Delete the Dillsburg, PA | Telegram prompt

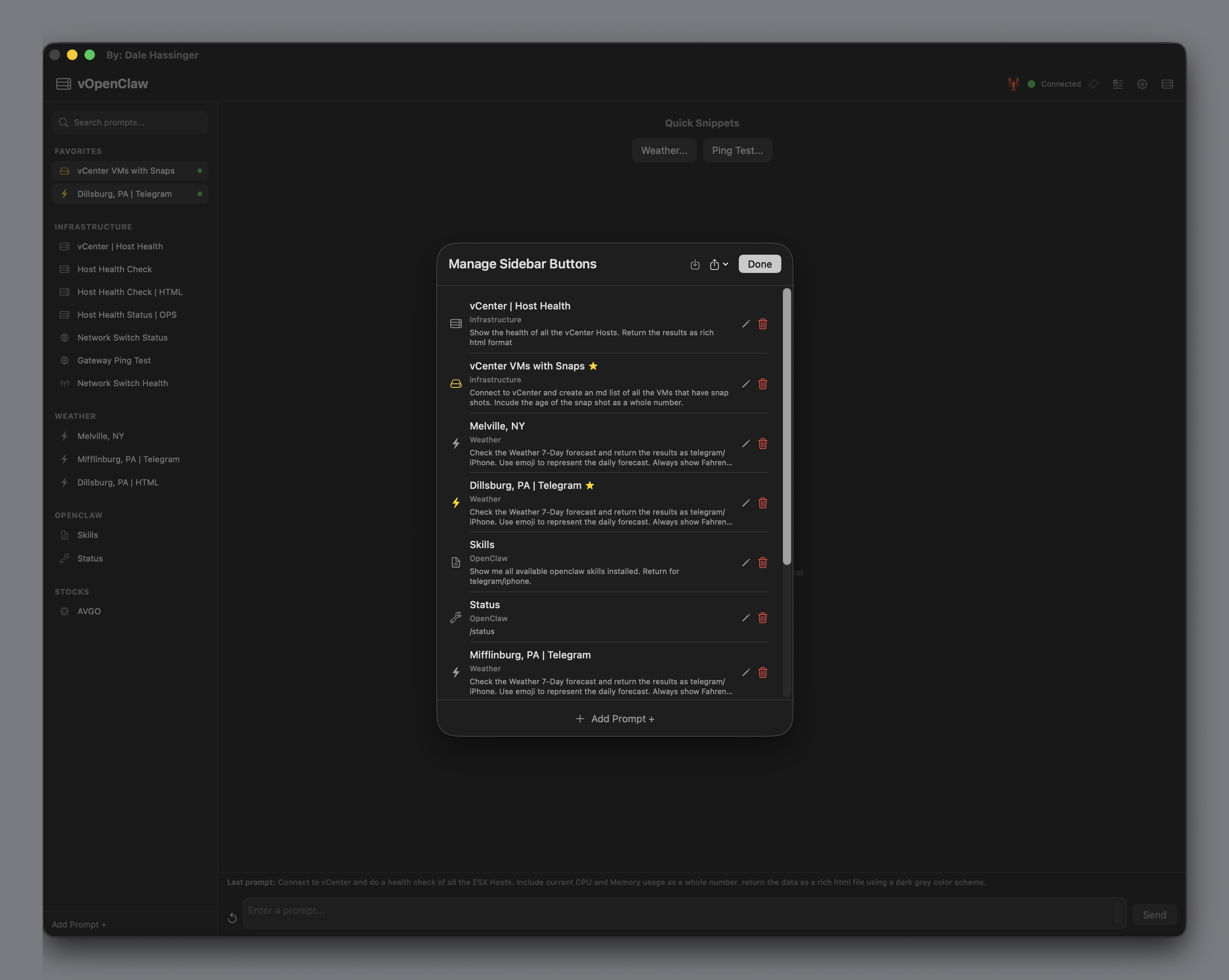pyautogui.click(x=762, y=503)
